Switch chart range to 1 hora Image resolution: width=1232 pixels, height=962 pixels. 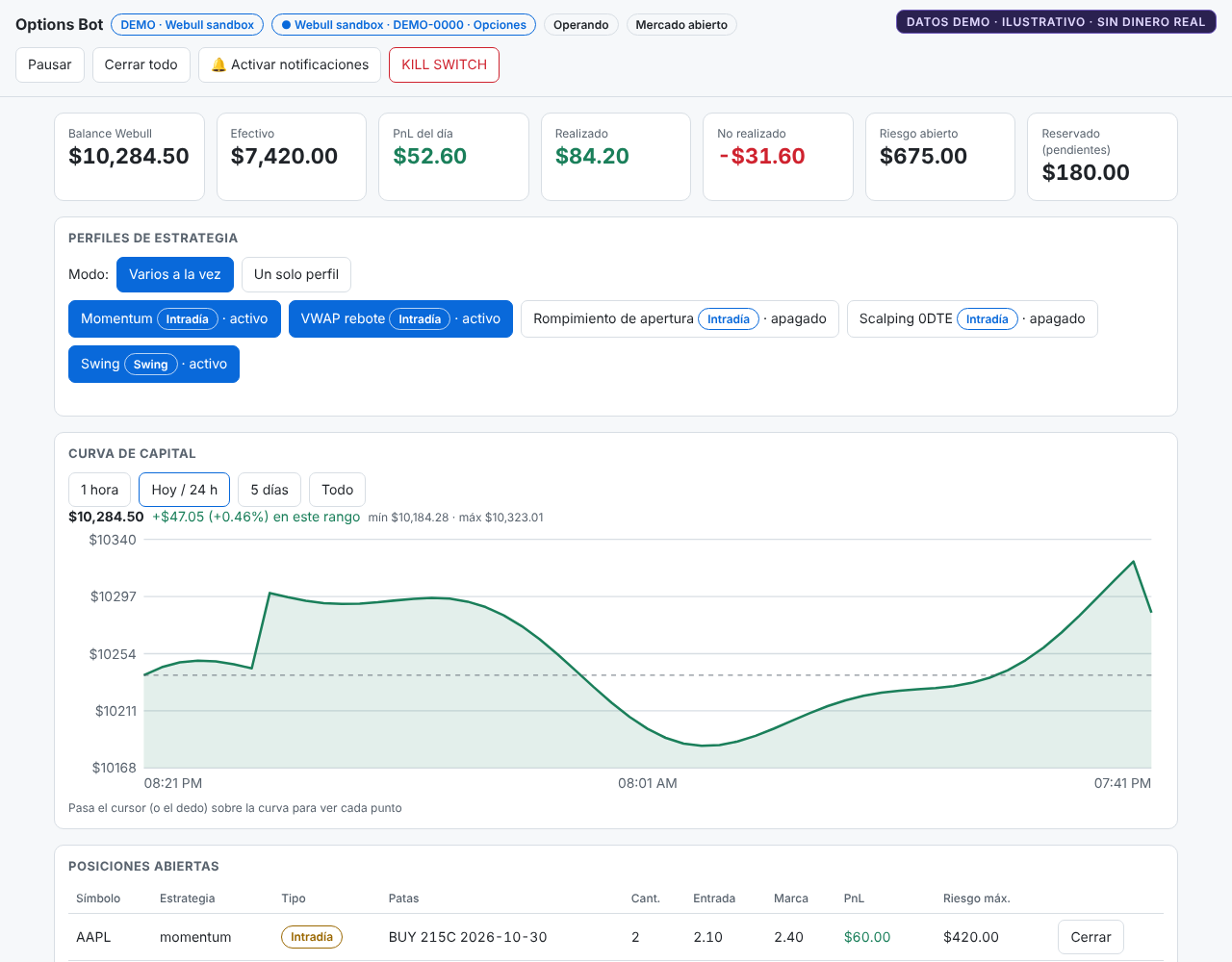click(99, 490)
